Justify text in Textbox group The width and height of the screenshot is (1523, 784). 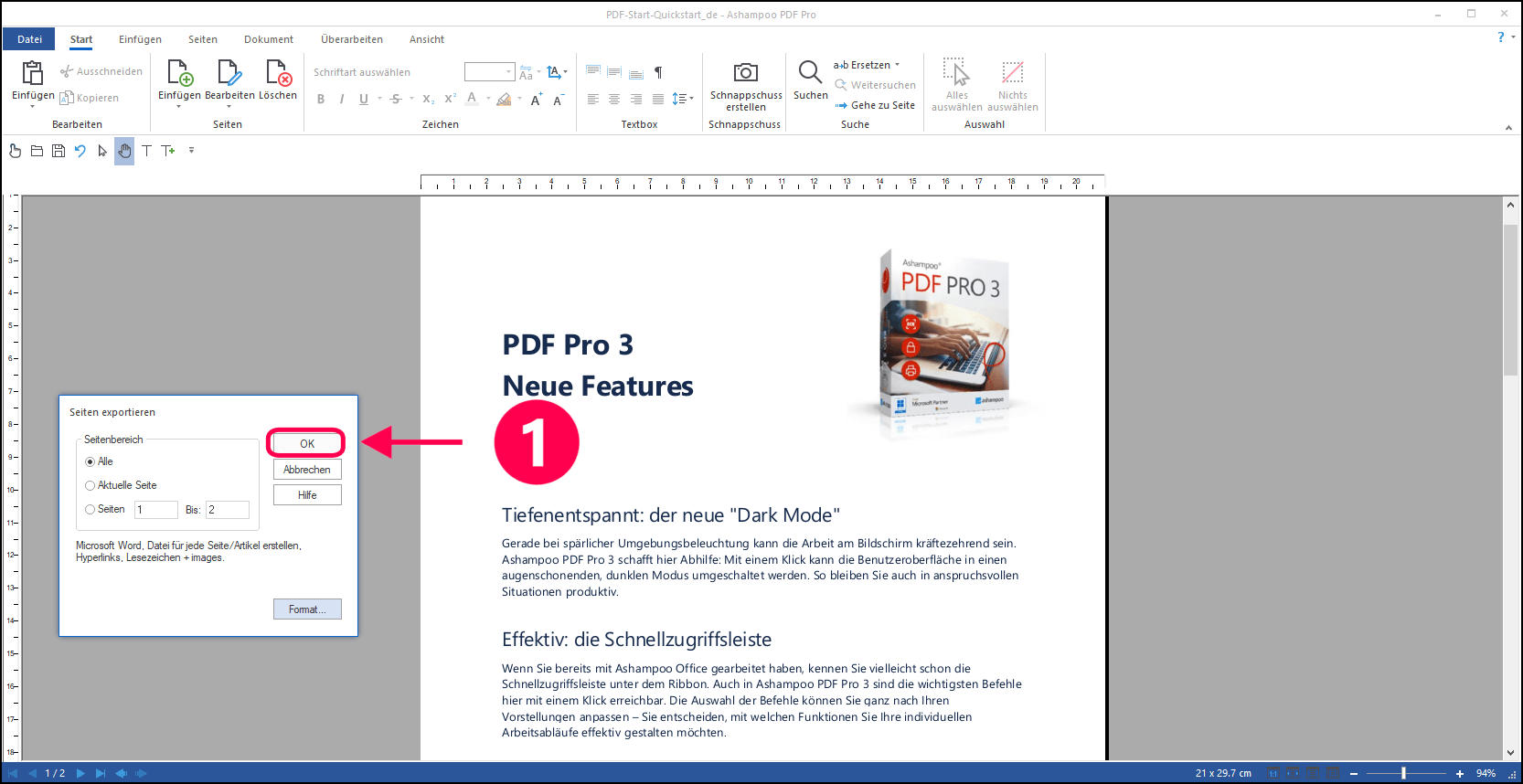point(658,99)
